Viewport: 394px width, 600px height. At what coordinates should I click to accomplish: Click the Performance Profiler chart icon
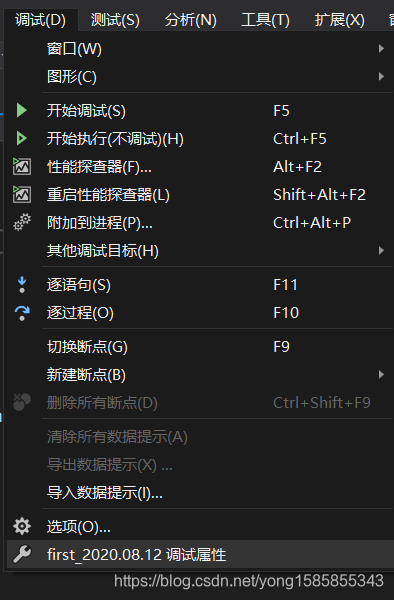coord(22,166)
